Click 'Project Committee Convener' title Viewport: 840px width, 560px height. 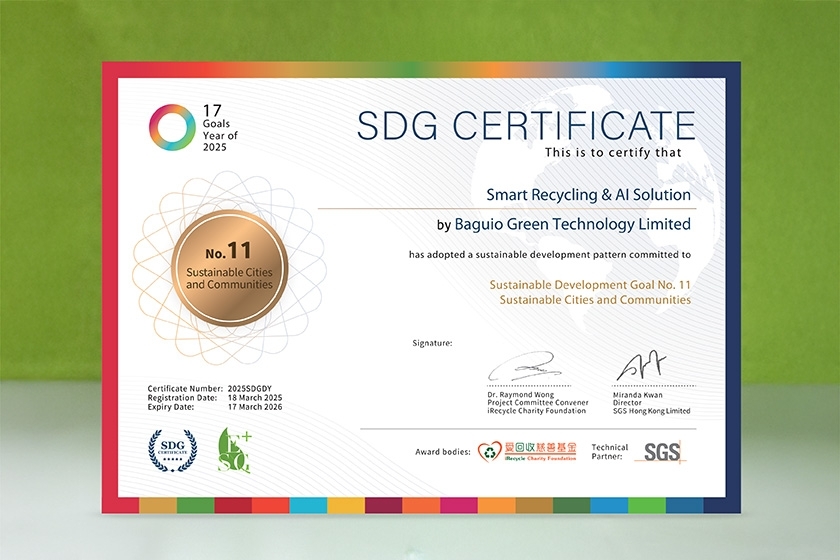coord(537,402)
